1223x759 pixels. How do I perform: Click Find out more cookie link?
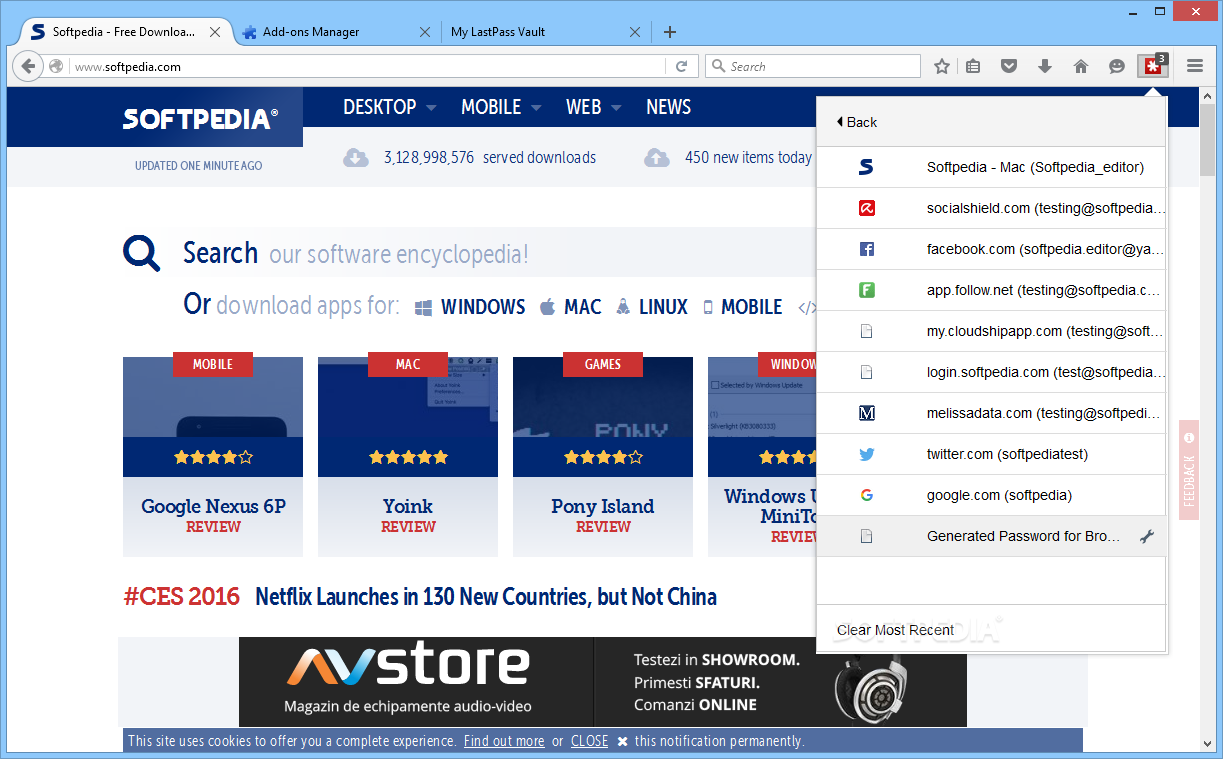504,741
